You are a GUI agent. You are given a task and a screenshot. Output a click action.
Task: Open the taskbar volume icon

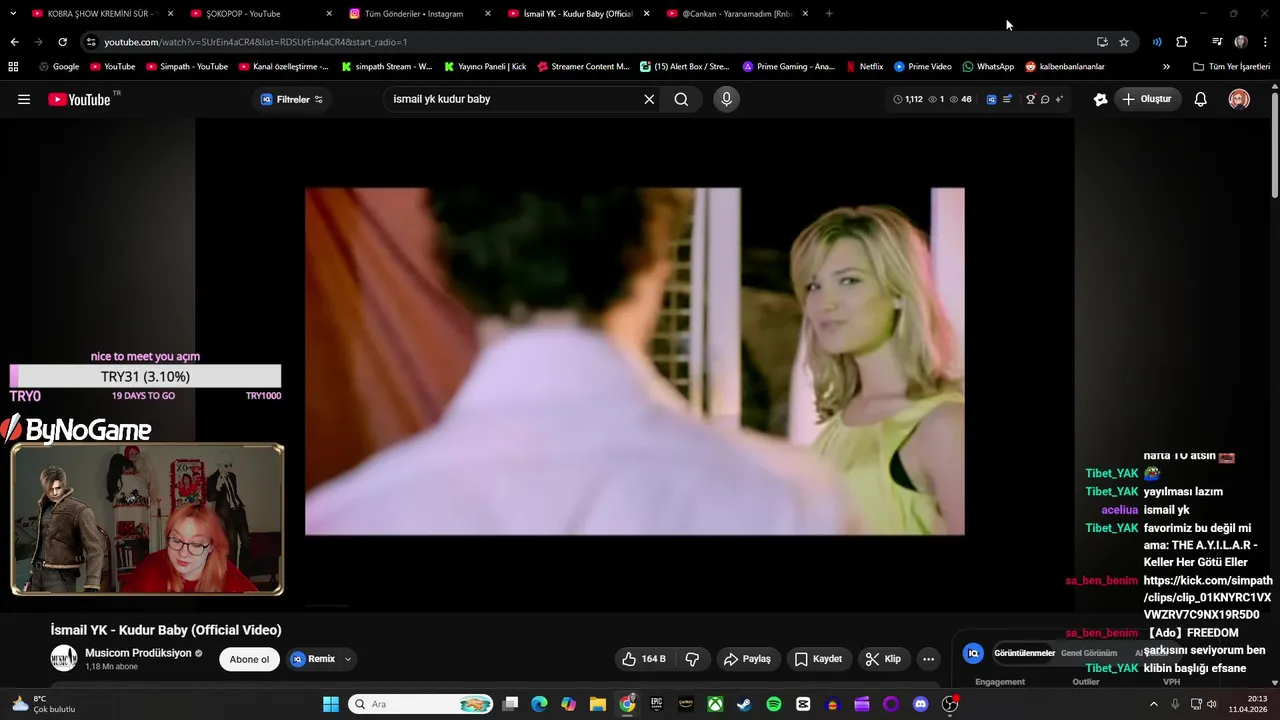(1211, 704)
